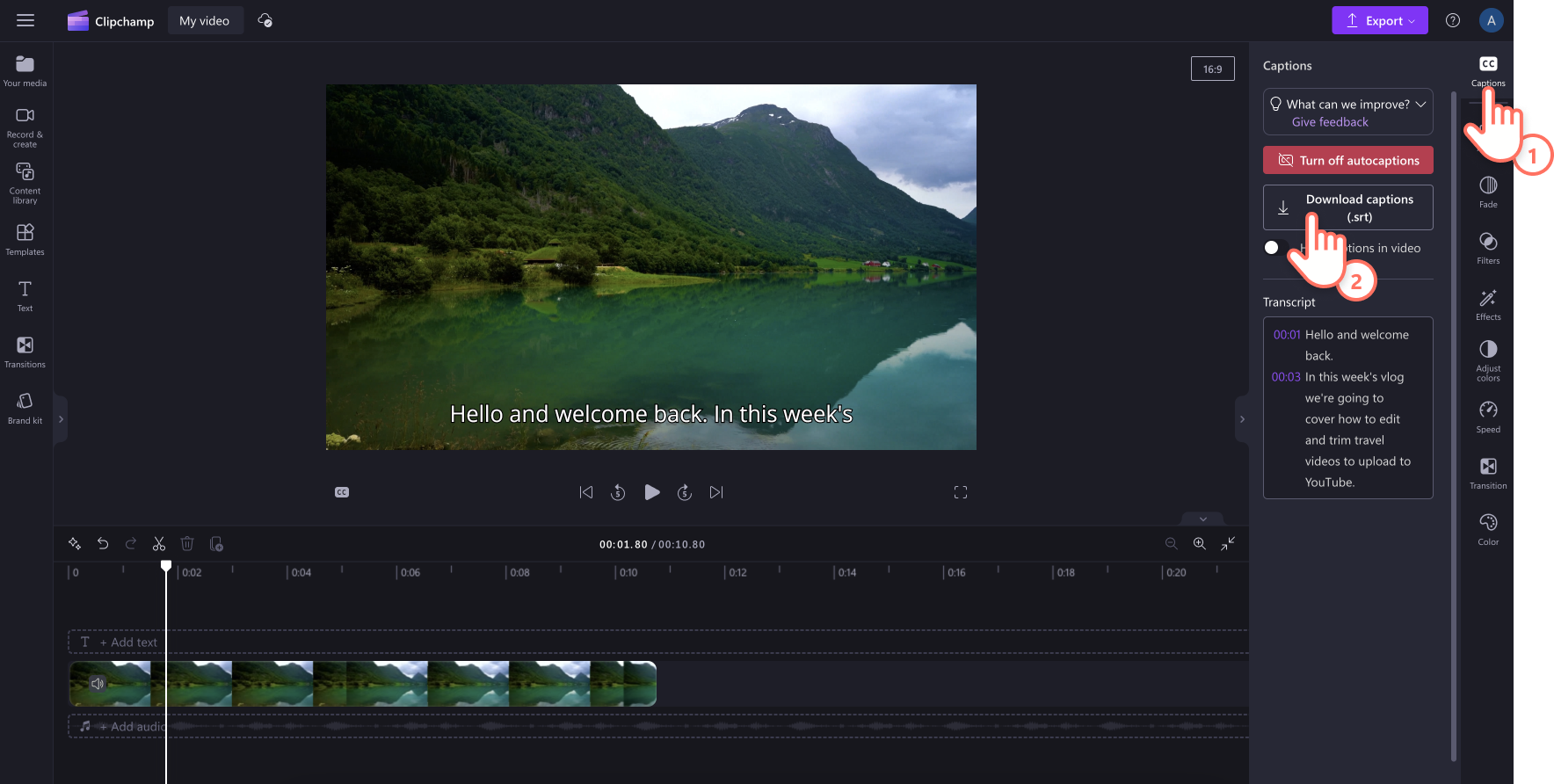The width and height of the screenshot is (1554, 784).
Task: Toggle hide captions in video switch
Action: click(x=1275, y=248)
